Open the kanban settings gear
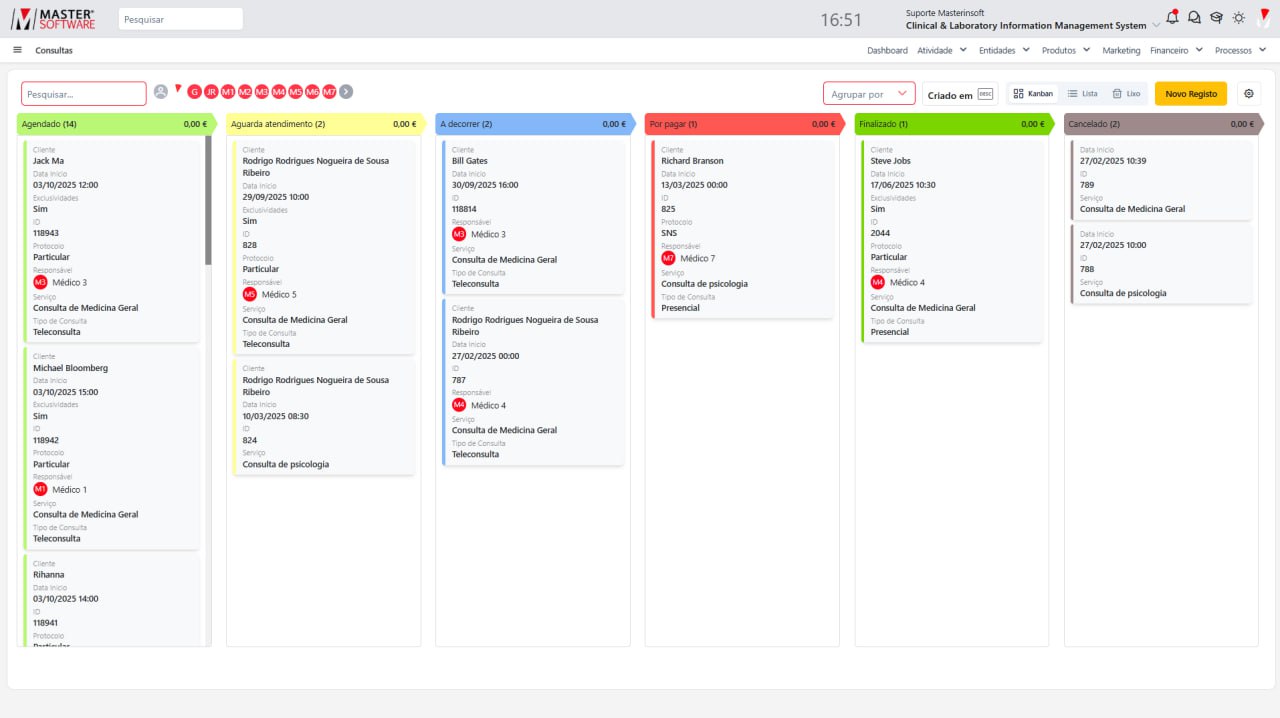This screenshot has height=718, width=1280. pyautogui.click(x=1249, y=93)
